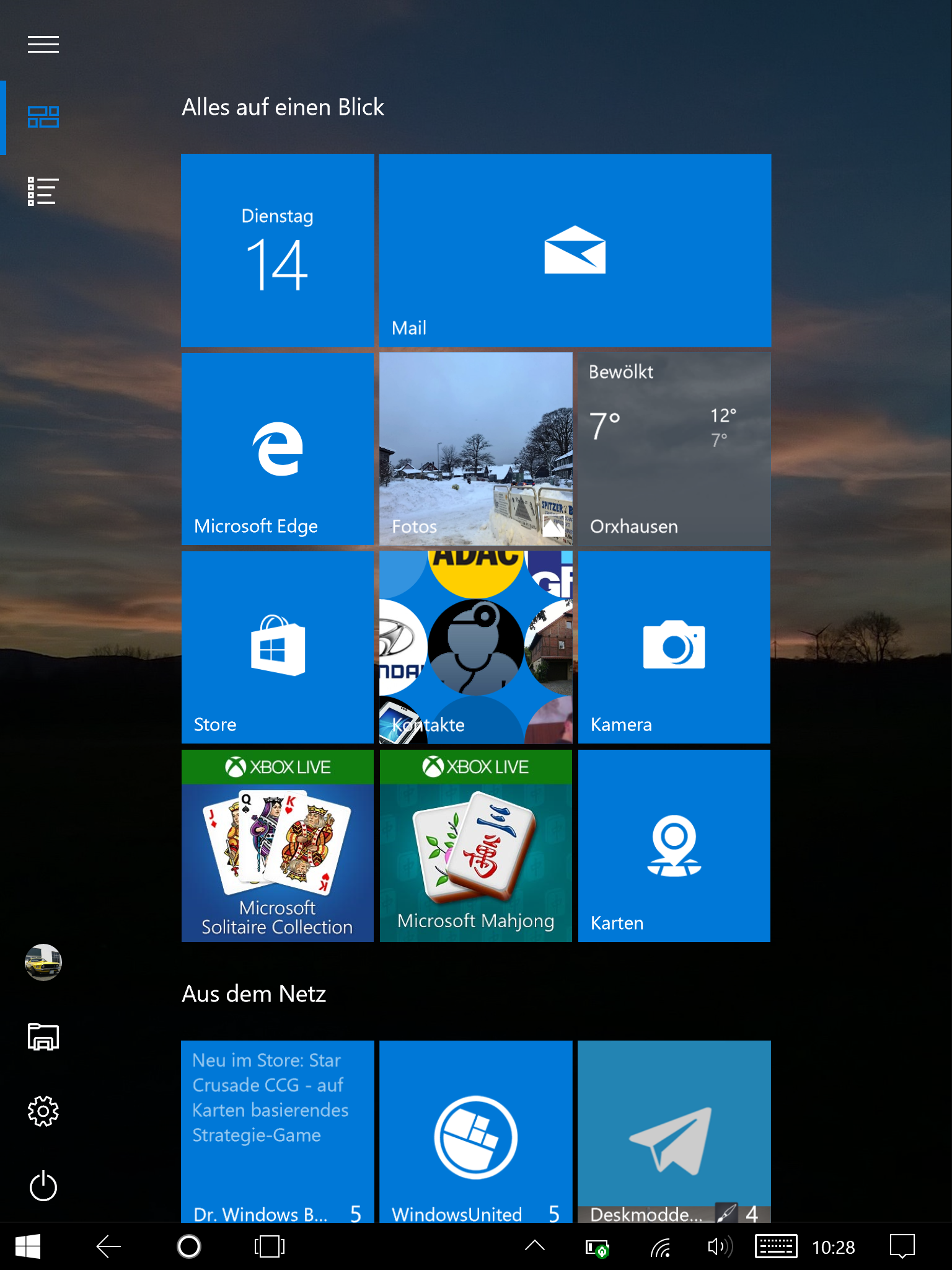Open Settings via the gear icon
The width and height of the screenshot is (952, 1270).
[x=43, y=1111]
